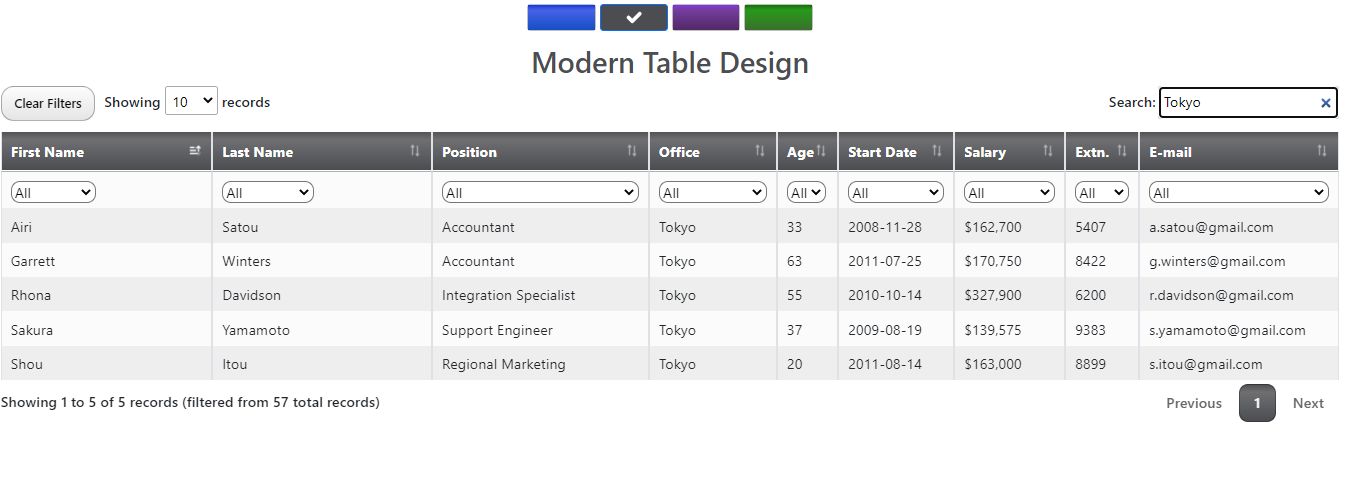Image resolution: width=1353 pixels, height=498 pixels.
Task: Select the green color theme swatch
Action: 778,18
